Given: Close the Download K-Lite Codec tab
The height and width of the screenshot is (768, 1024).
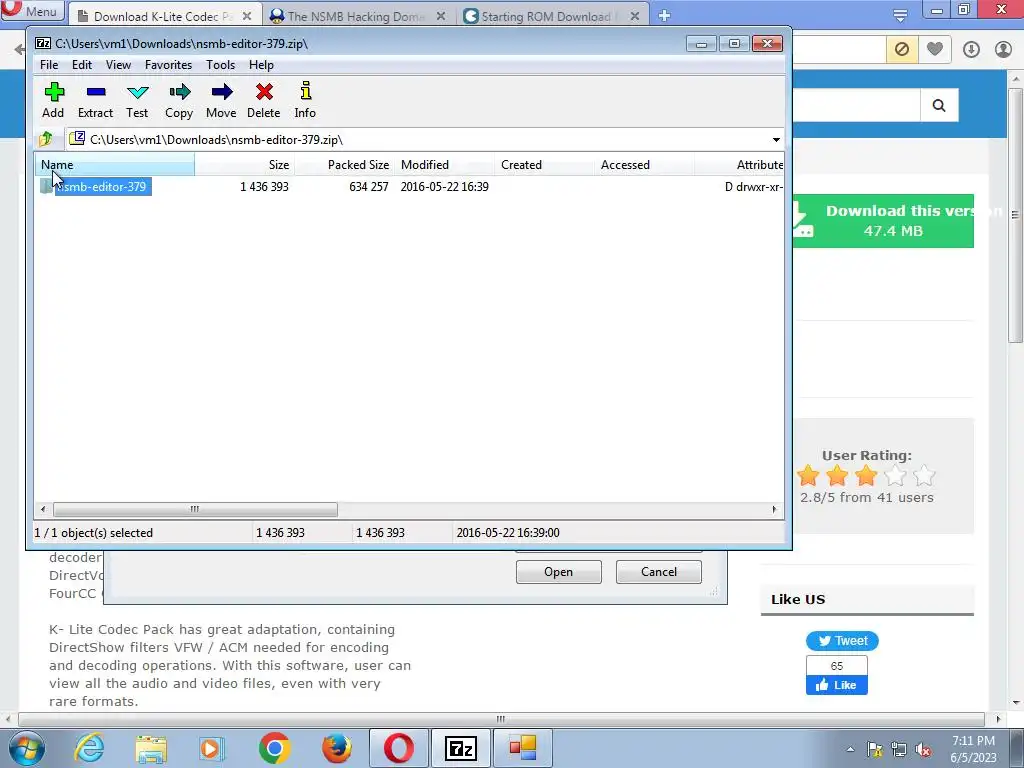Looking at the screenshot, I should [x=247, y=16].
